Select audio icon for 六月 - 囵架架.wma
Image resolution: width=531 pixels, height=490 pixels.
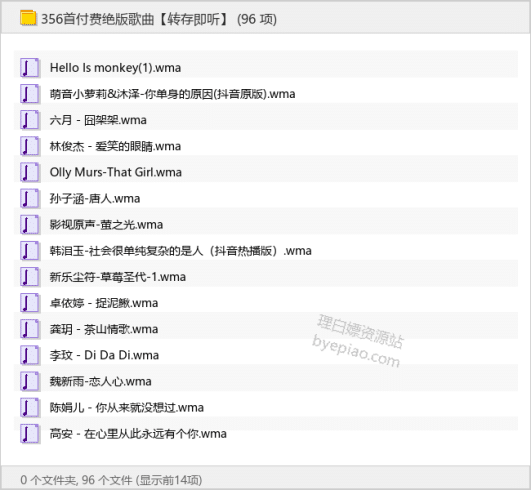coord(30,120)
